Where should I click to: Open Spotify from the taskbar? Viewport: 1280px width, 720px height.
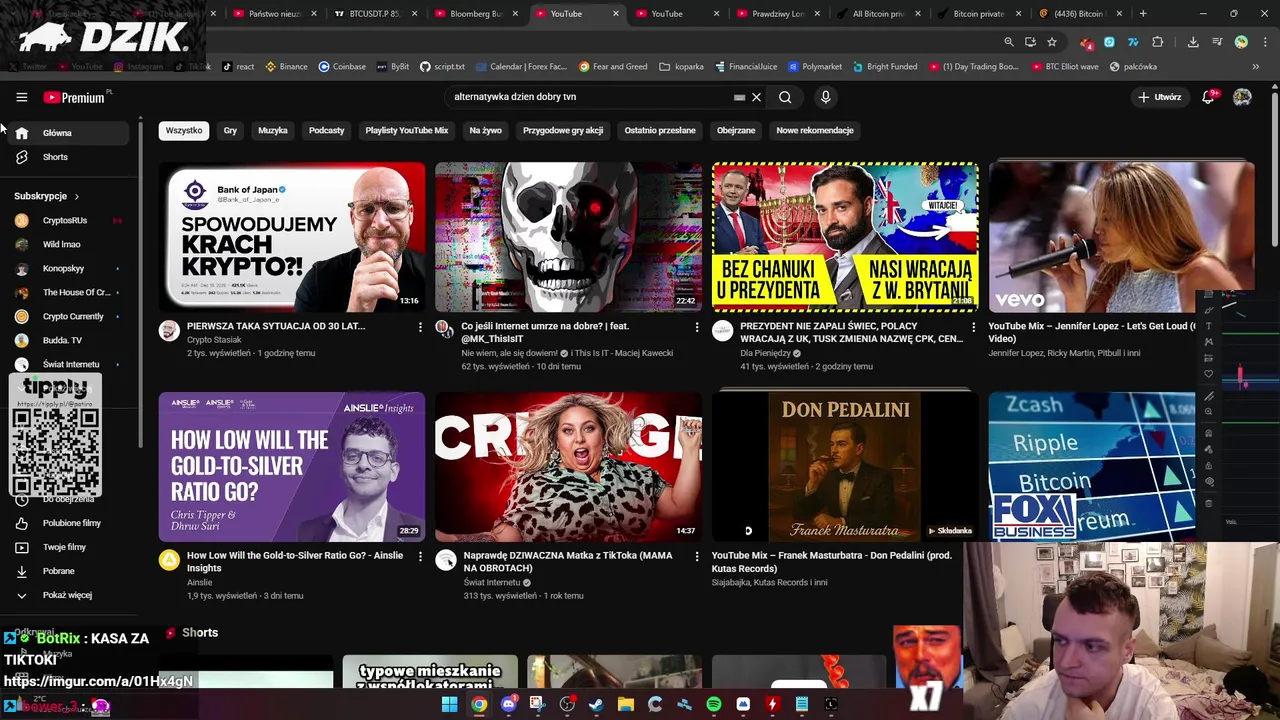click(714, 704)
